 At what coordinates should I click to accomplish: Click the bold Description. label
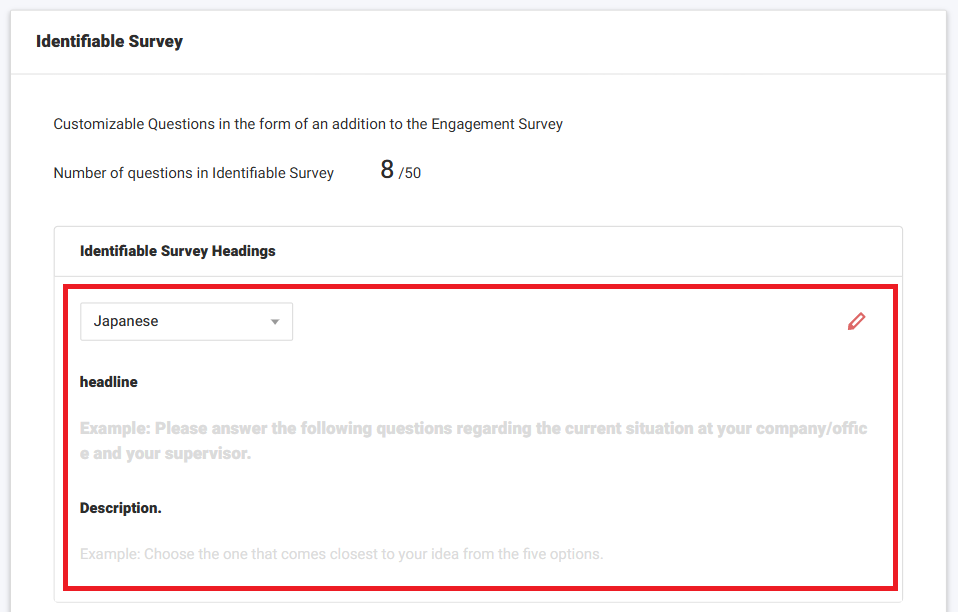click(x=120, y=508)
